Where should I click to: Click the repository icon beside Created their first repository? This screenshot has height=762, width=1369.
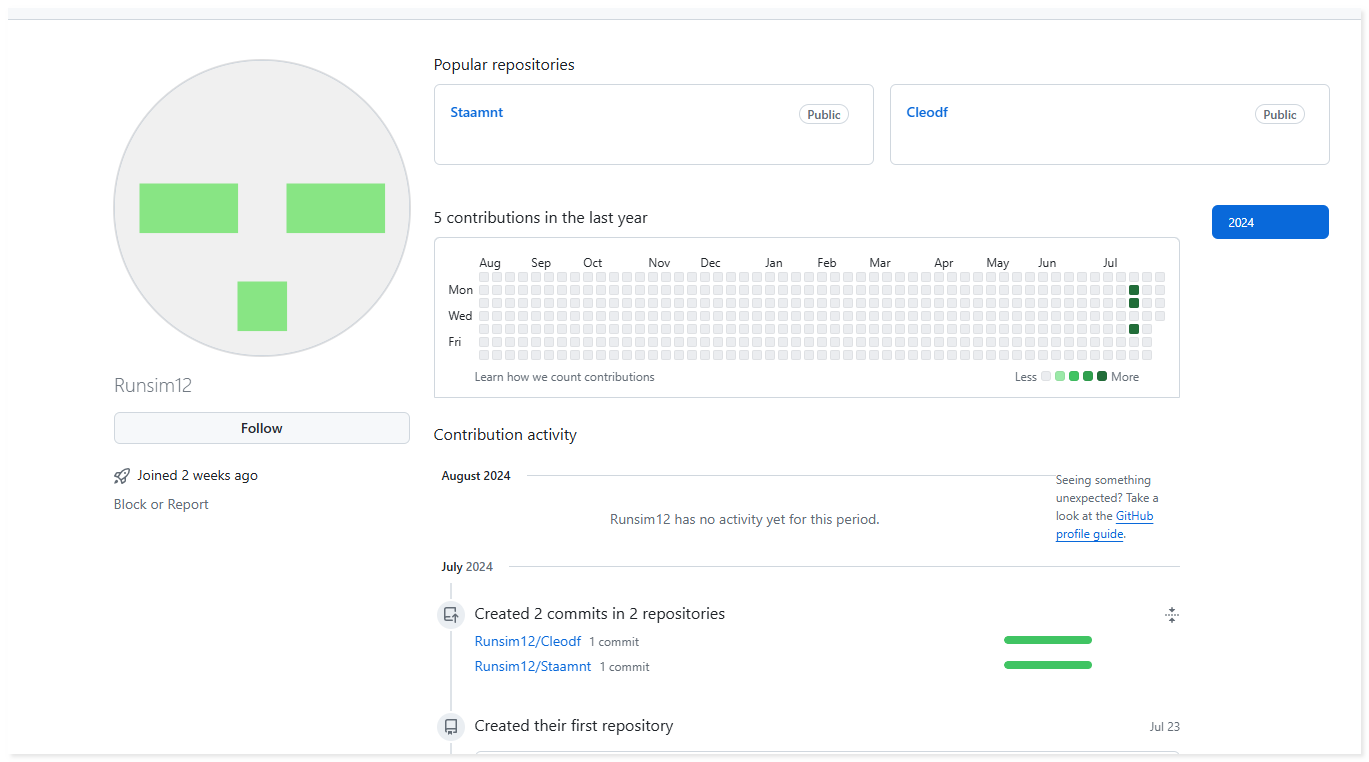[x=451, y=727]
